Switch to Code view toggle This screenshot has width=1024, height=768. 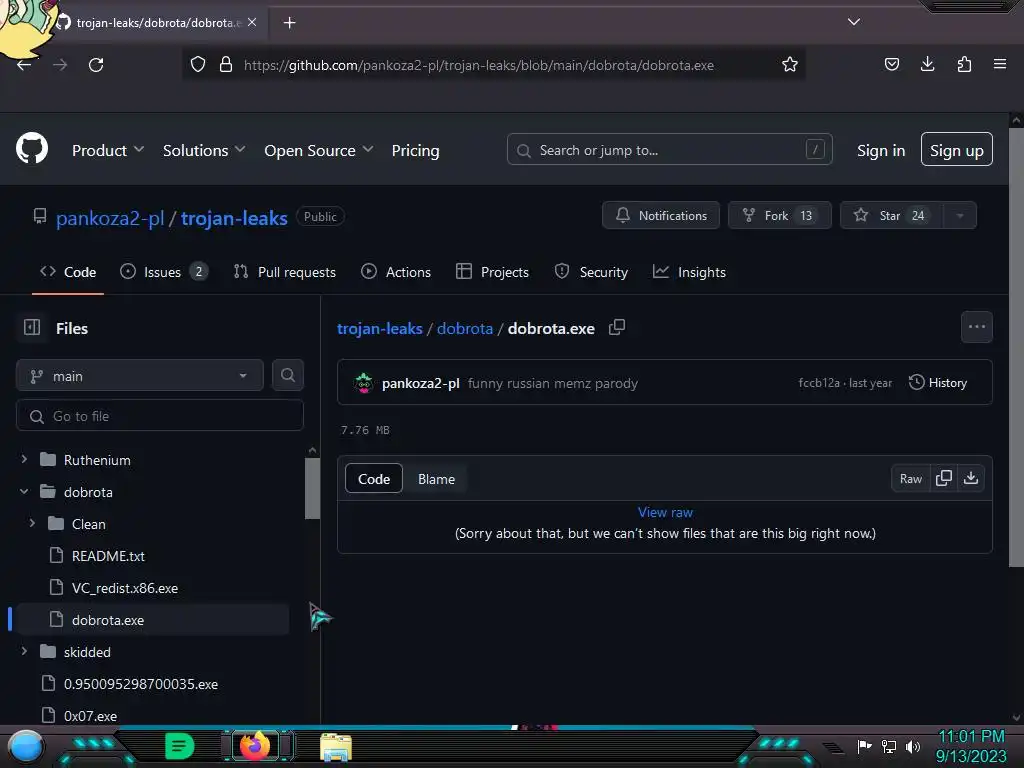point(374,479)
